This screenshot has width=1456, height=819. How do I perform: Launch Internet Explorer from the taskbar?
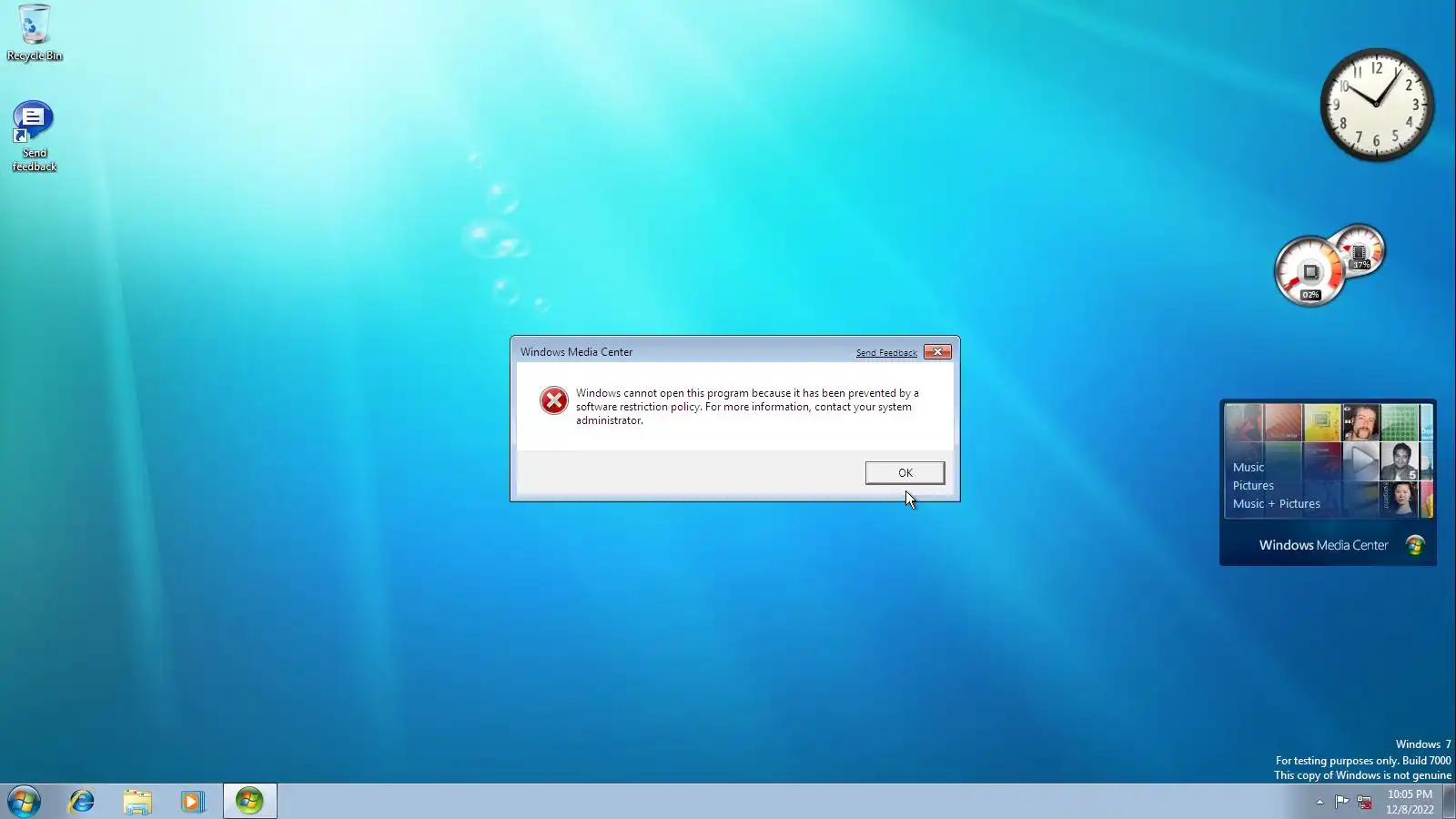[82, 801]
